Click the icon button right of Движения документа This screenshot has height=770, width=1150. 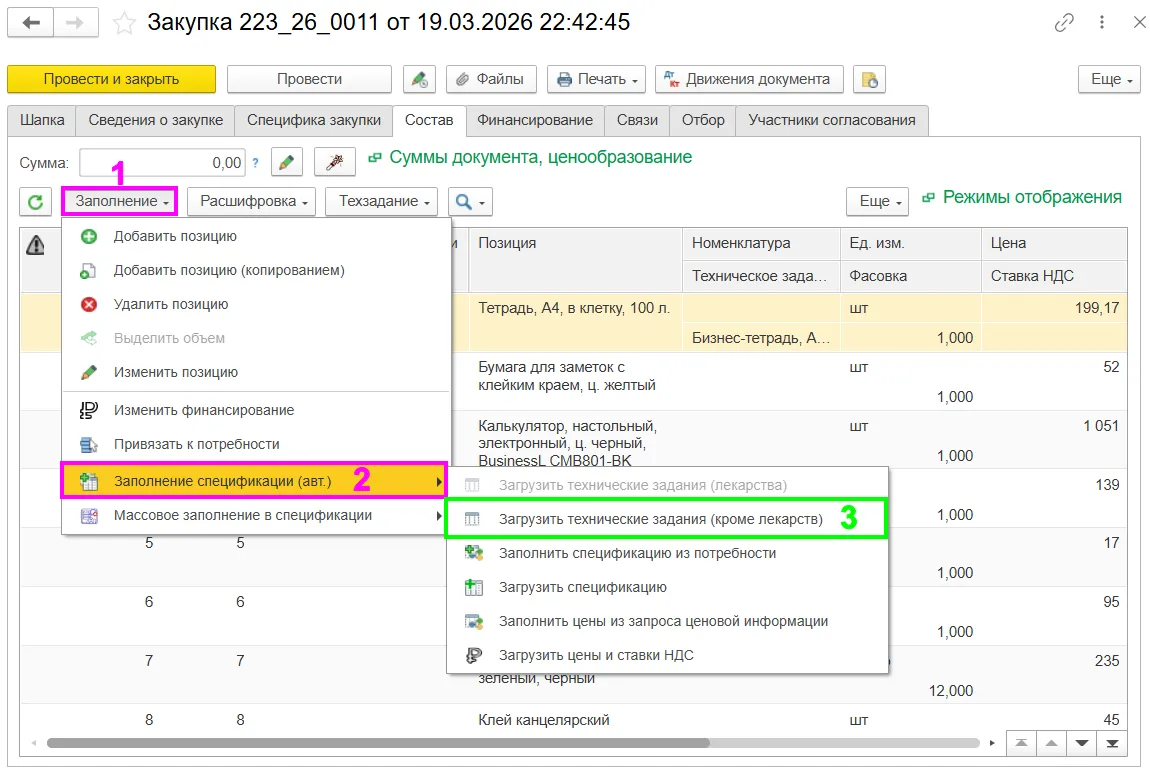870,79
